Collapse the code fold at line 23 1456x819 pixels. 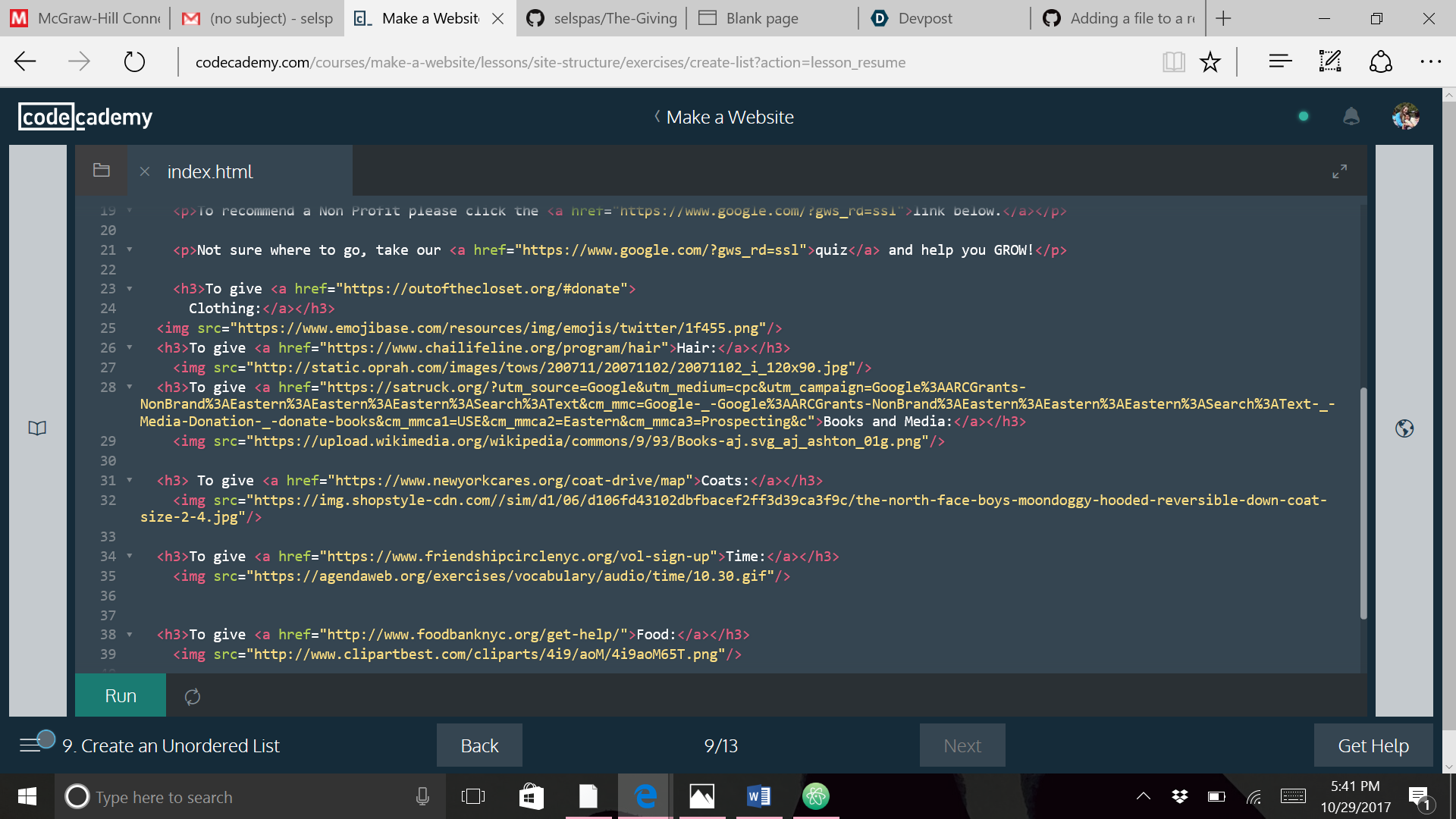coord(130,289)
